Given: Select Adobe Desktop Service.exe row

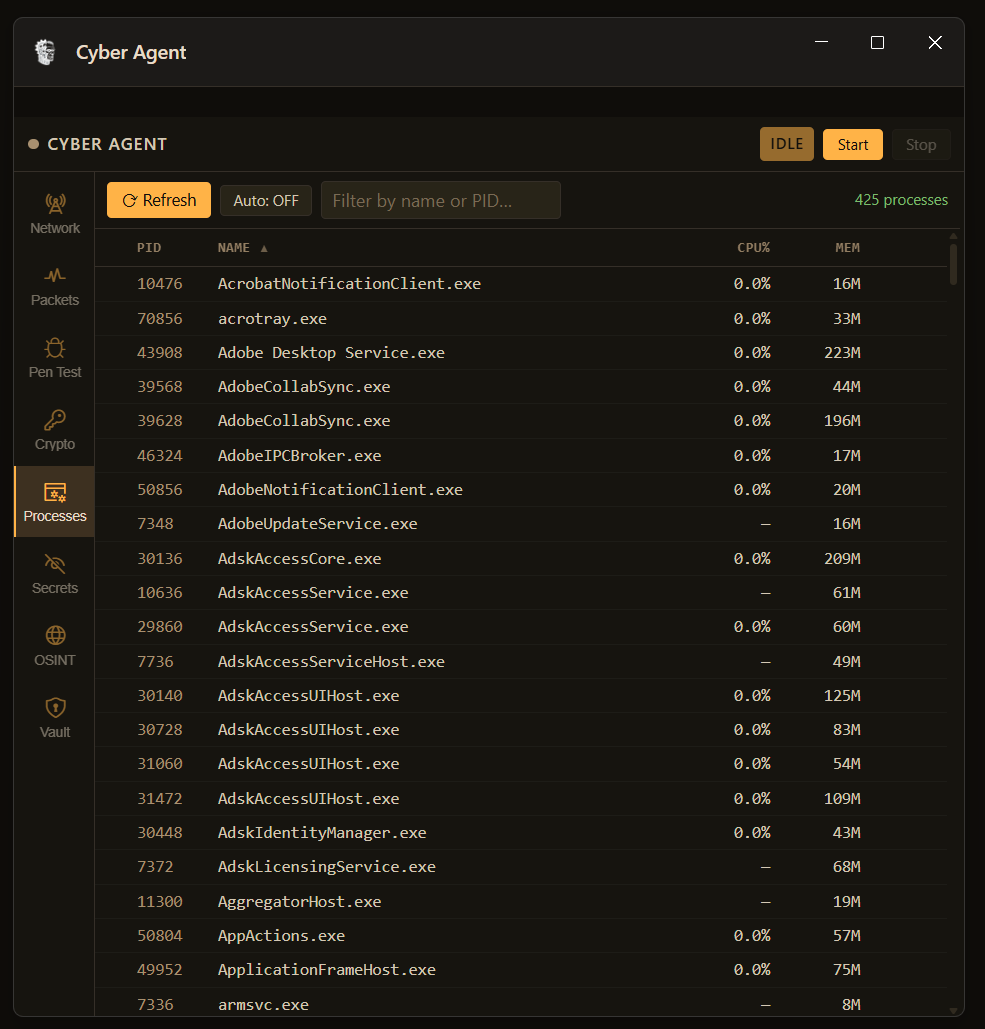Looking at the screenshot, I should (x=521, y=353).
